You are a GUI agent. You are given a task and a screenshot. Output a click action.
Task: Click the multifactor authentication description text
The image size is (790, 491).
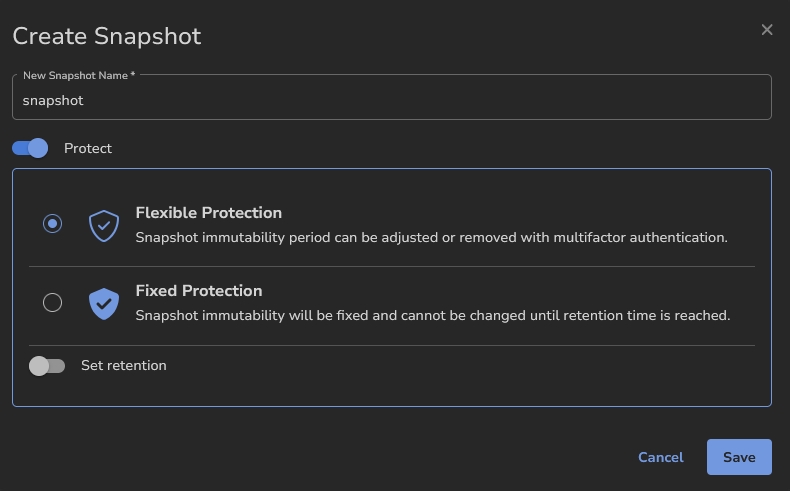[431, 237]
